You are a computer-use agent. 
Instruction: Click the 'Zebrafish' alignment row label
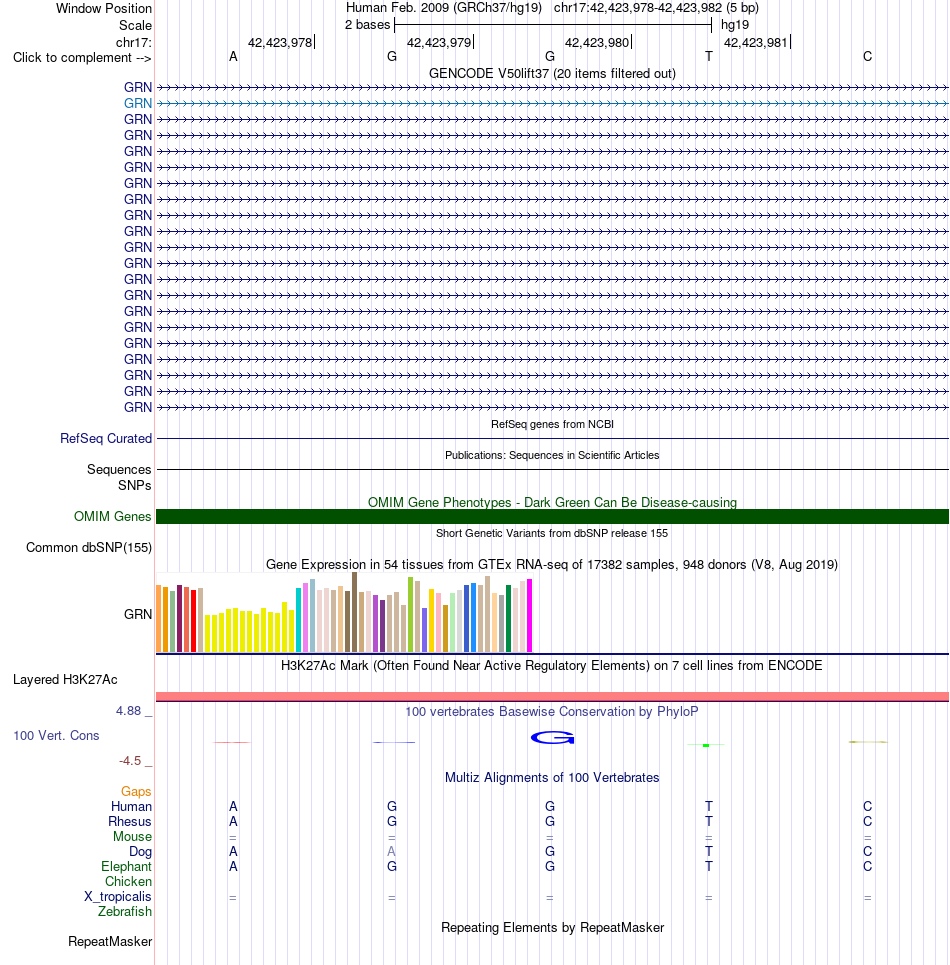[x=125, y=911]
